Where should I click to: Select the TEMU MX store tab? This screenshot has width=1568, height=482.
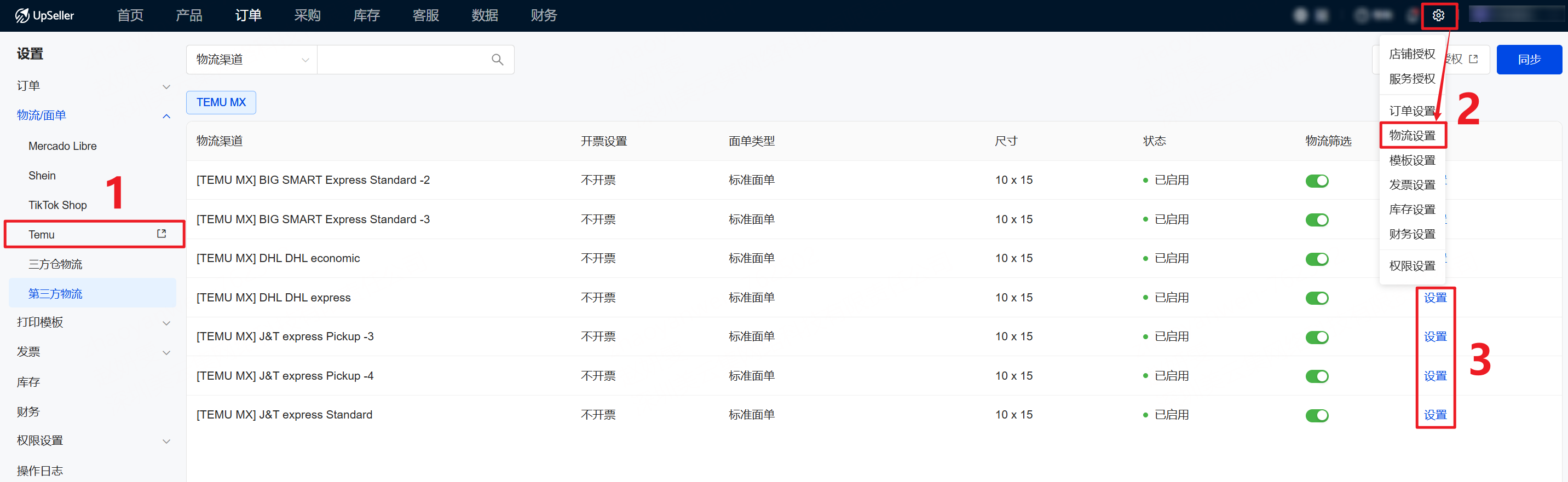coord(221,102)
